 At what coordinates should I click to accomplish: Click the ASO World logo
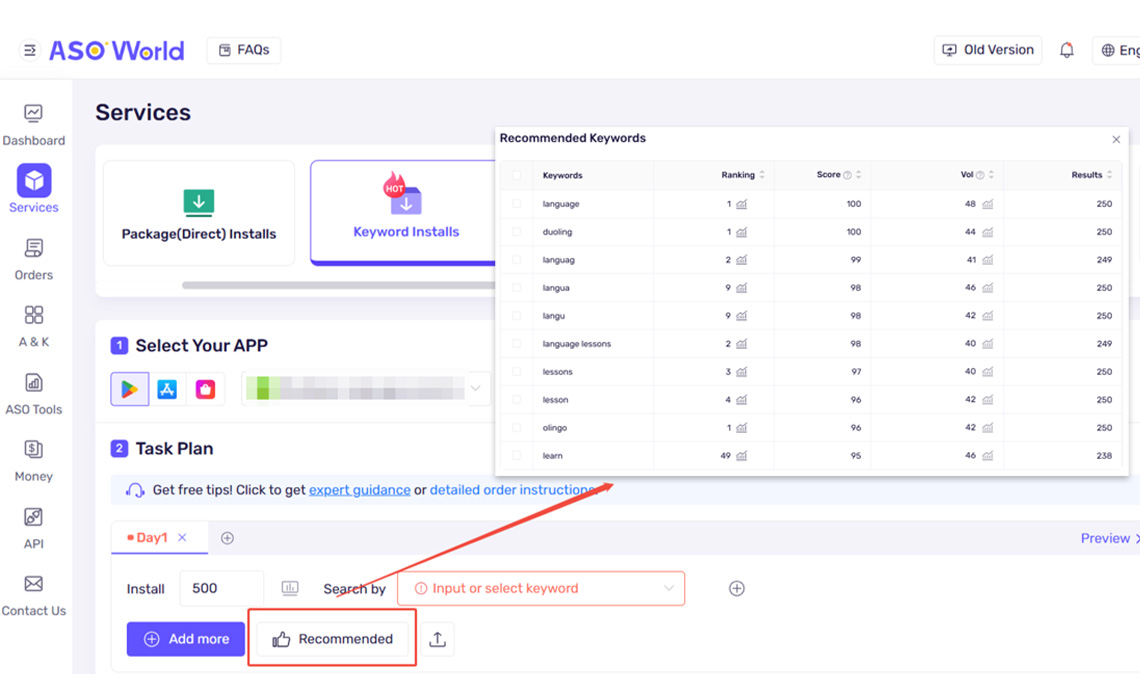click(x=116, y=50)
